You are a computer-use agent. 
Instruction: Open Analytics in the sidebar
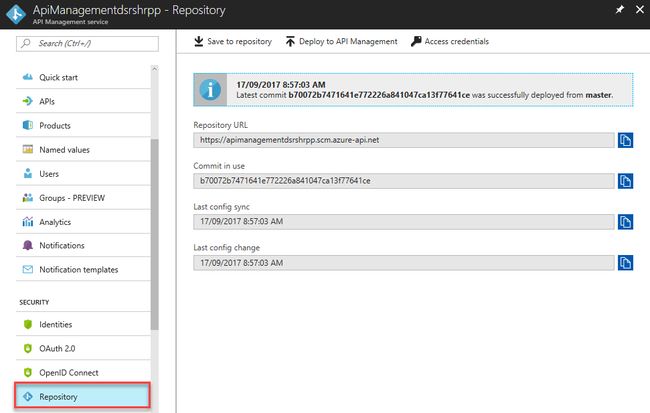coord(83,222)
